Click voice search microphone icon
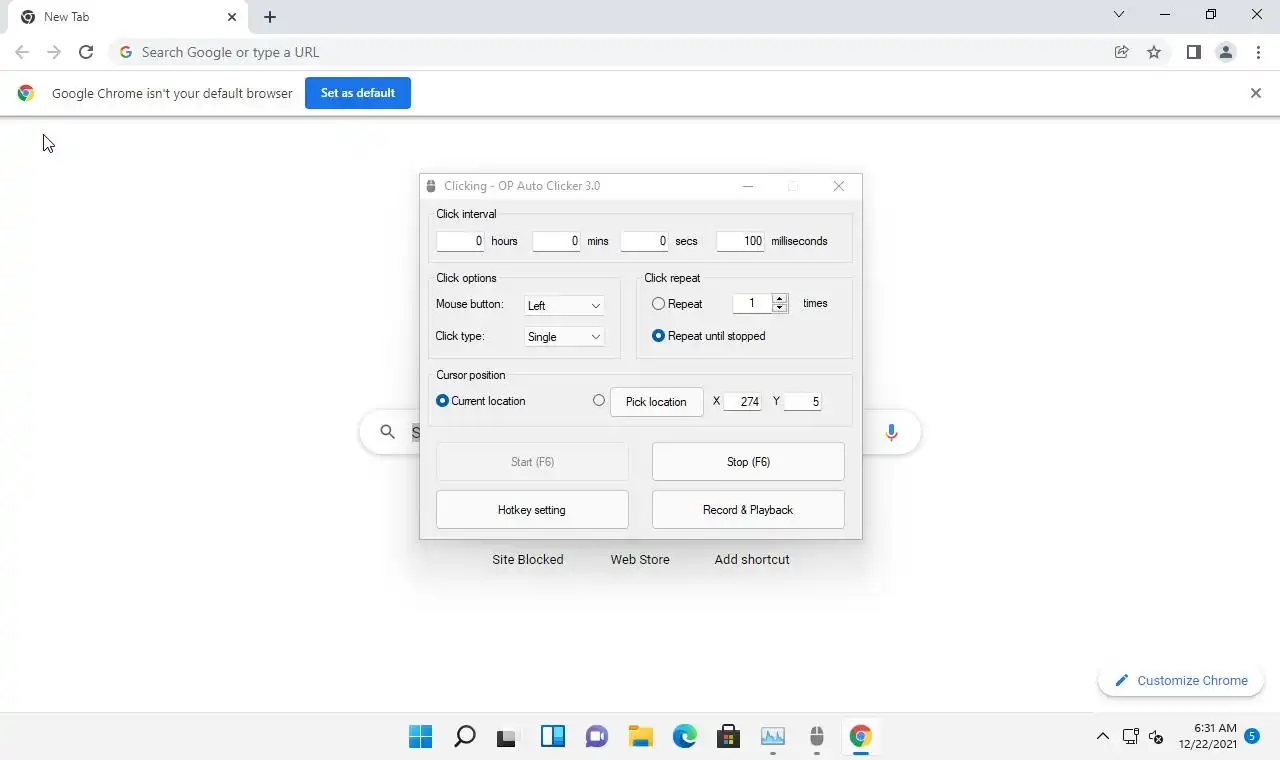The height and width of the screenshot is (760, 1280). pos(891,432)
